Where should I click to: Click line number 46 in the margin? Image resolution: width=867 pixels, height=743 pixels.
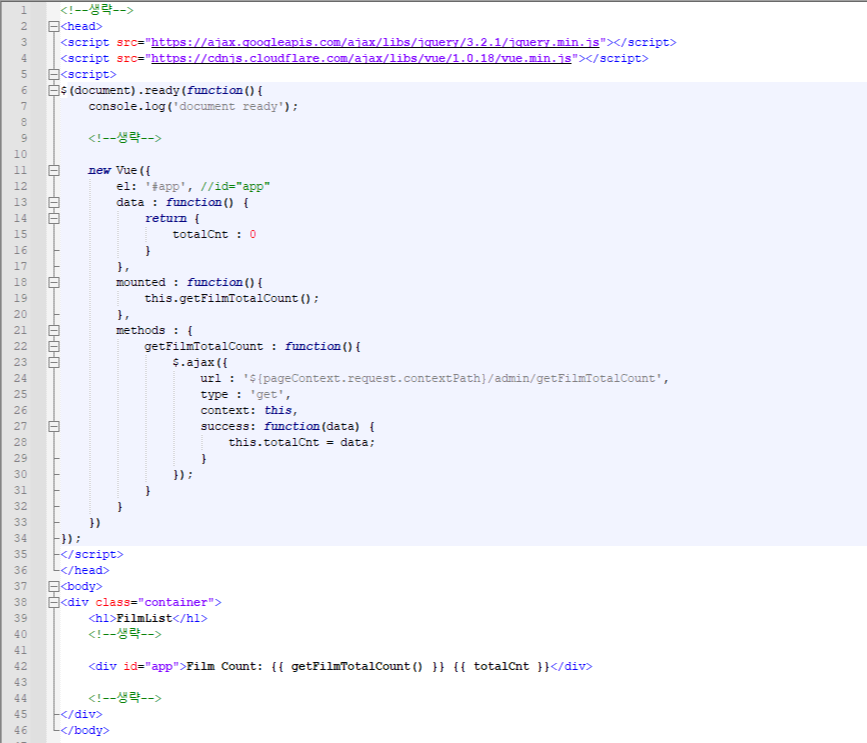[20, 730]
